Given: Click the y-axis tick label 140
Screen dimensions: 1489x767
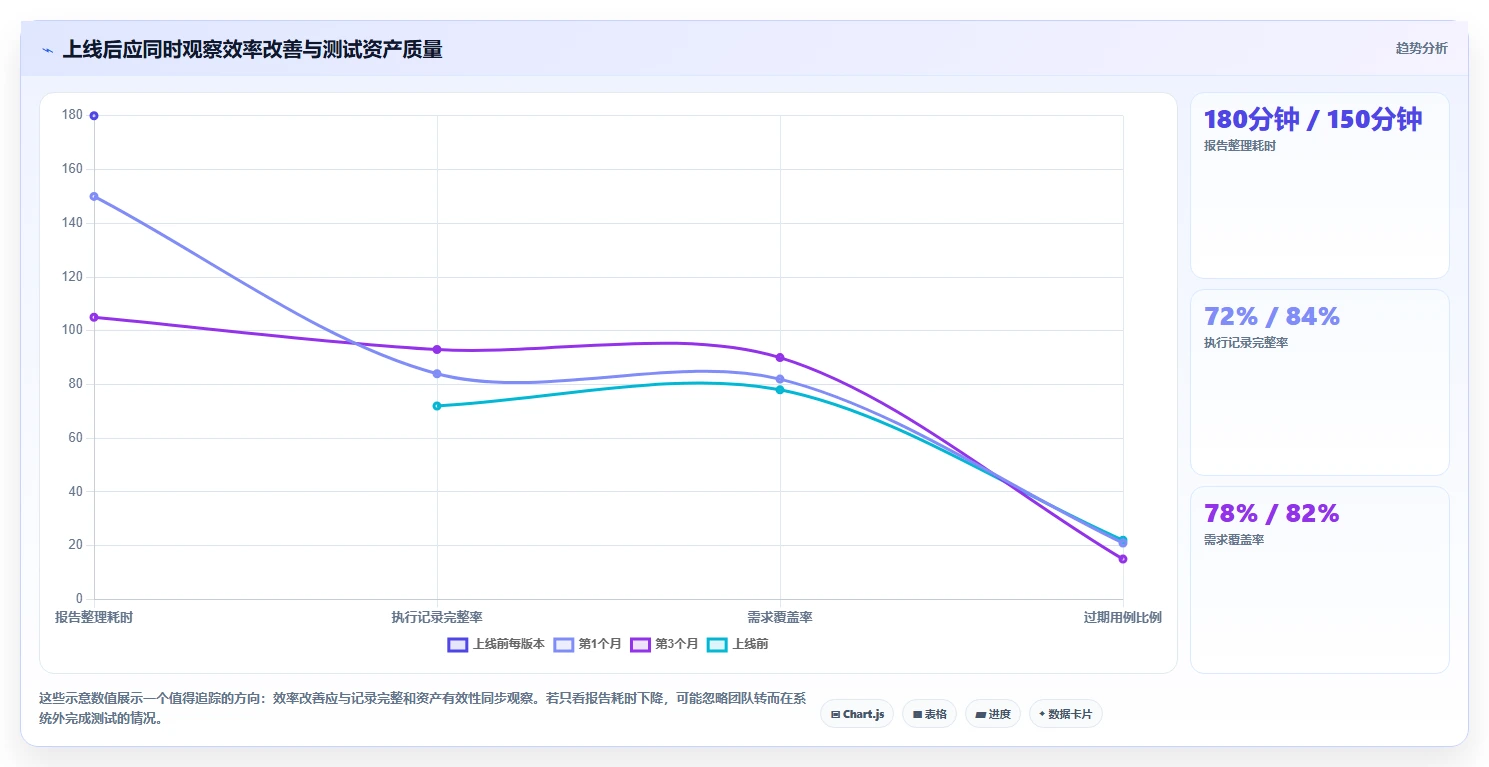Looking at the screenshot, I should pos(72,223).
